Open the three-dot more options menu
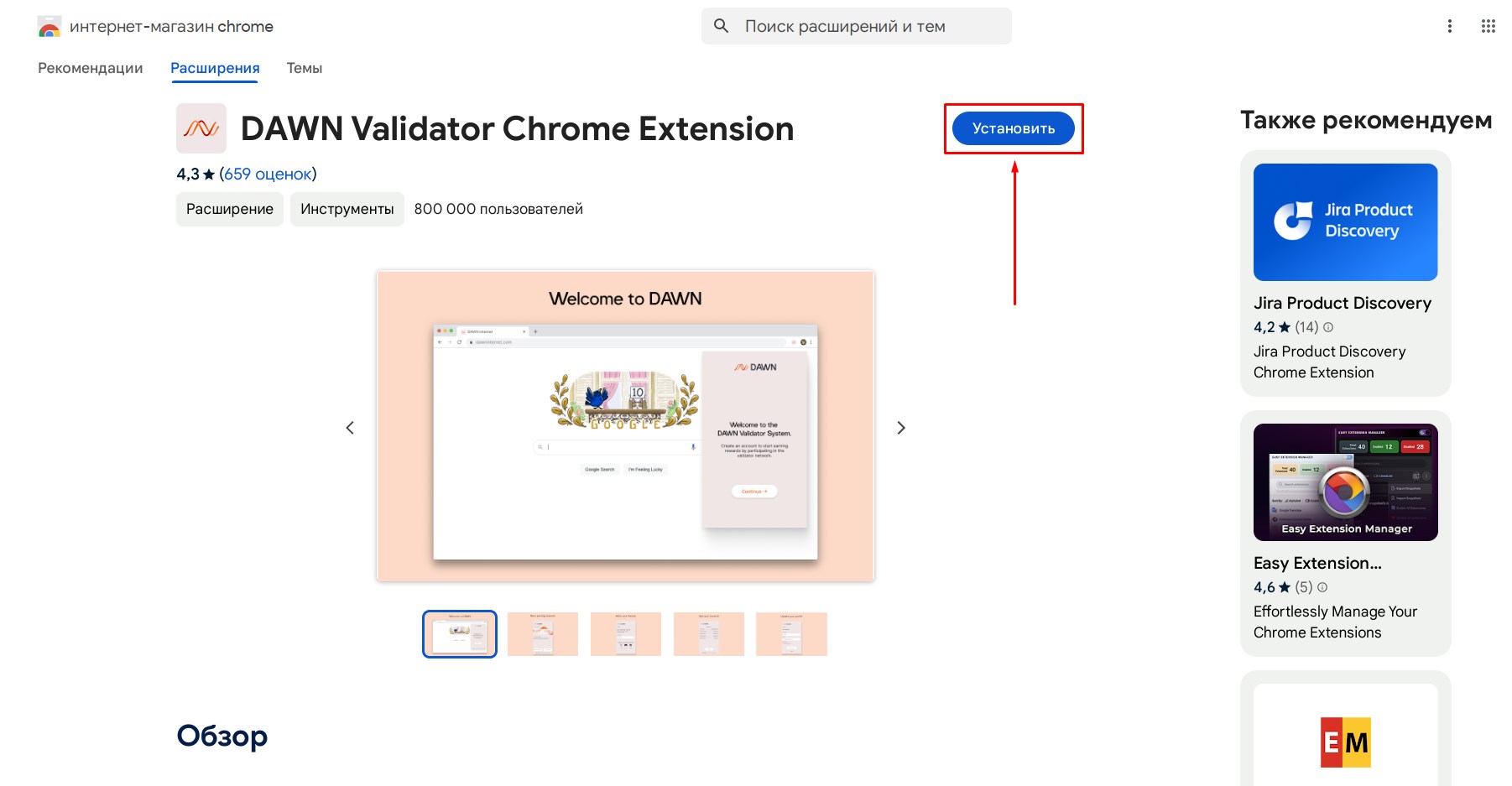 click(1449, 26)
